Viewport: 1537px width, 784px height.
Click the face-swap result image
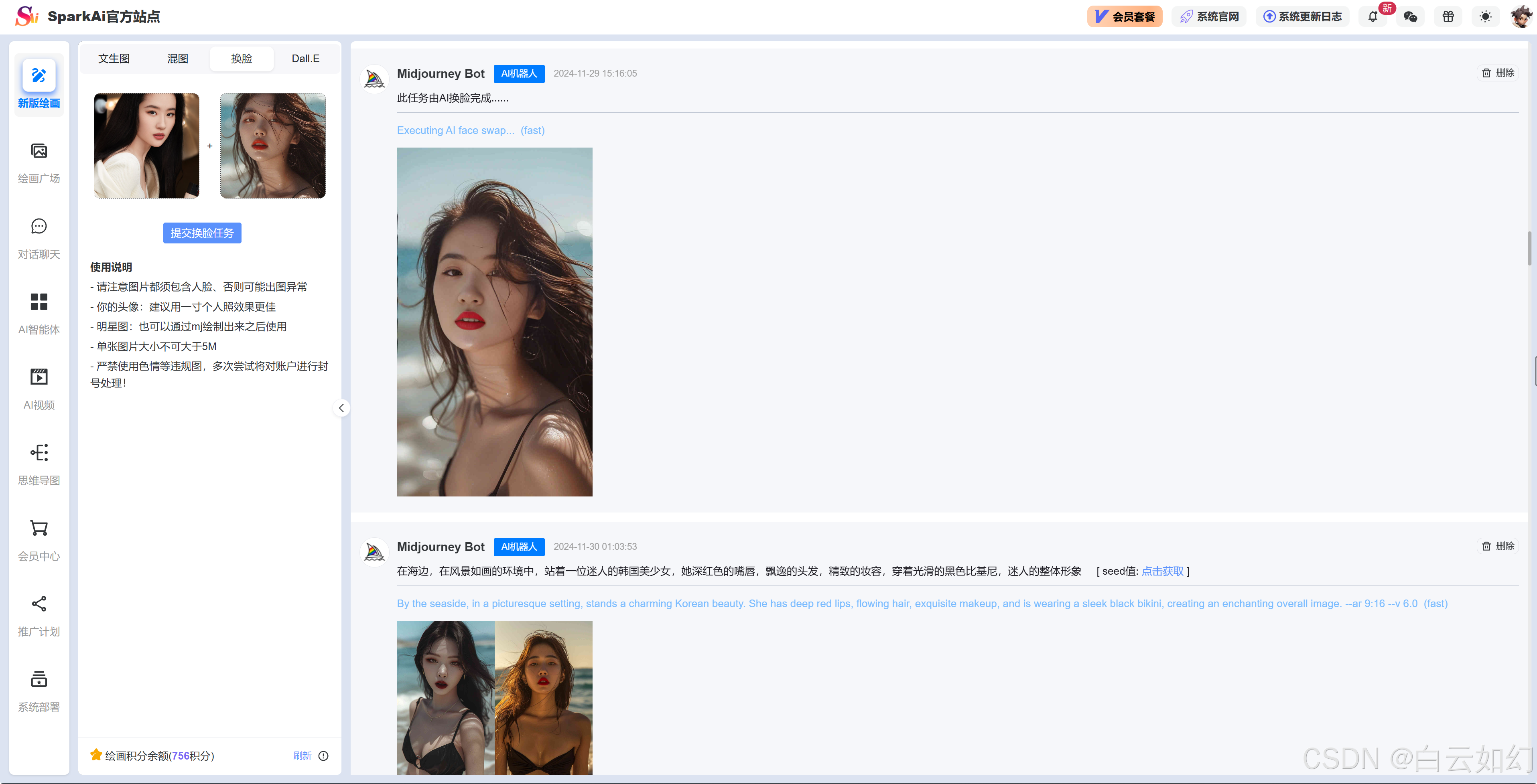point(495,322)
